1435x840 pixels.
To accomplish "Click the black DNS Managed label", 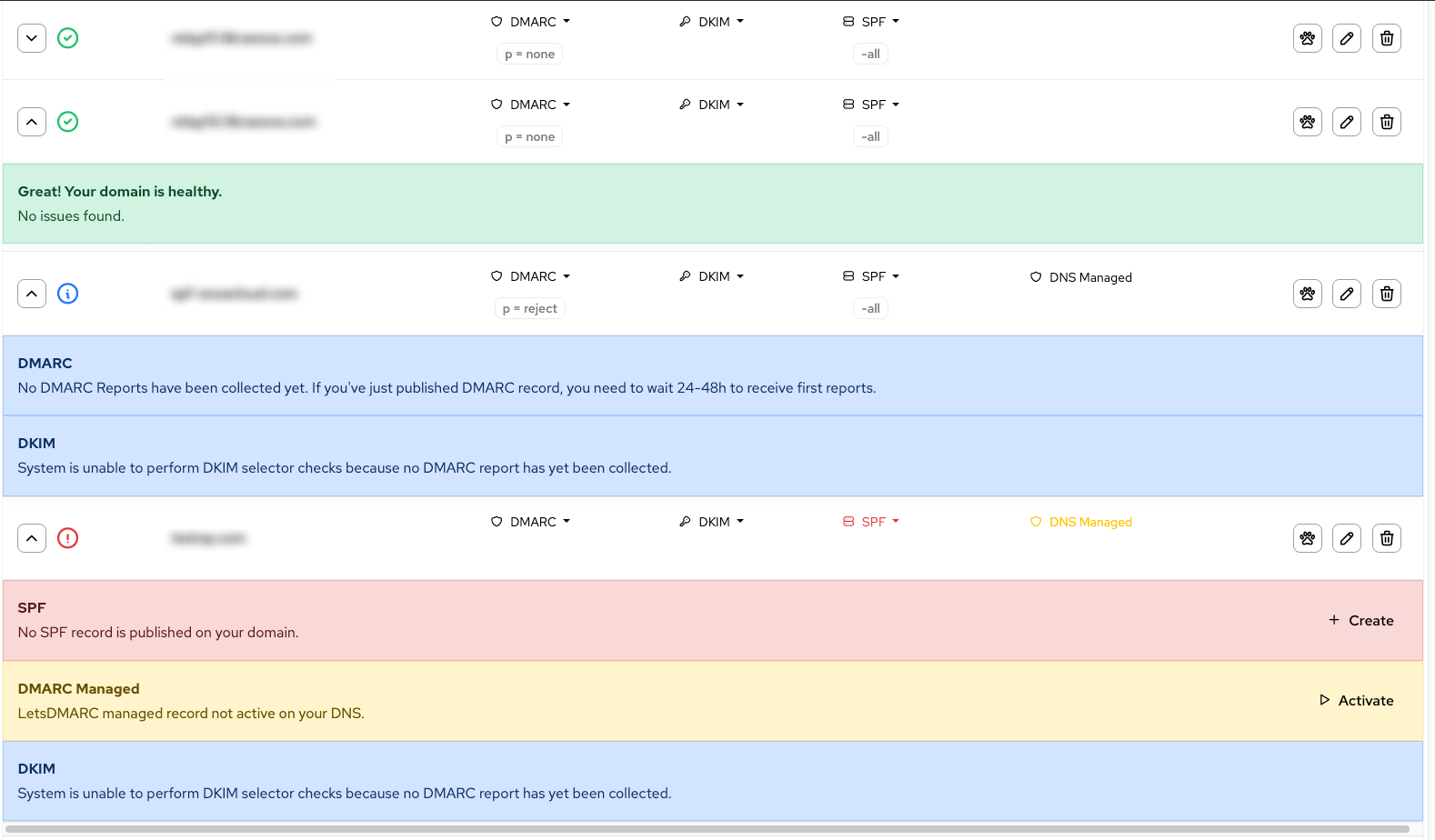I will 1081,277.
